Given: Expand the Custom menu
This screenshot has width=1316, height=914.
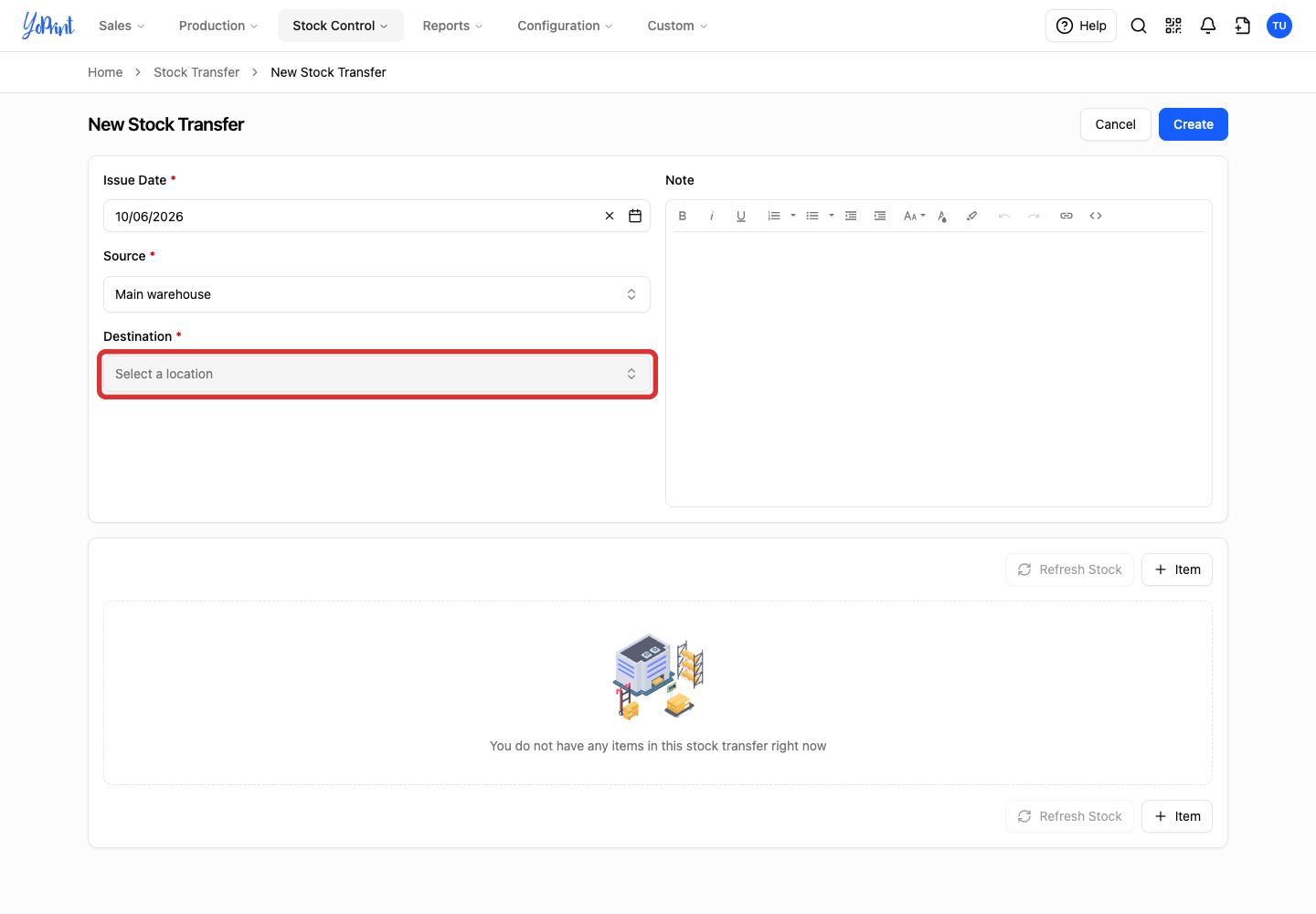Looking at the screenshot, I should (677, 26).
